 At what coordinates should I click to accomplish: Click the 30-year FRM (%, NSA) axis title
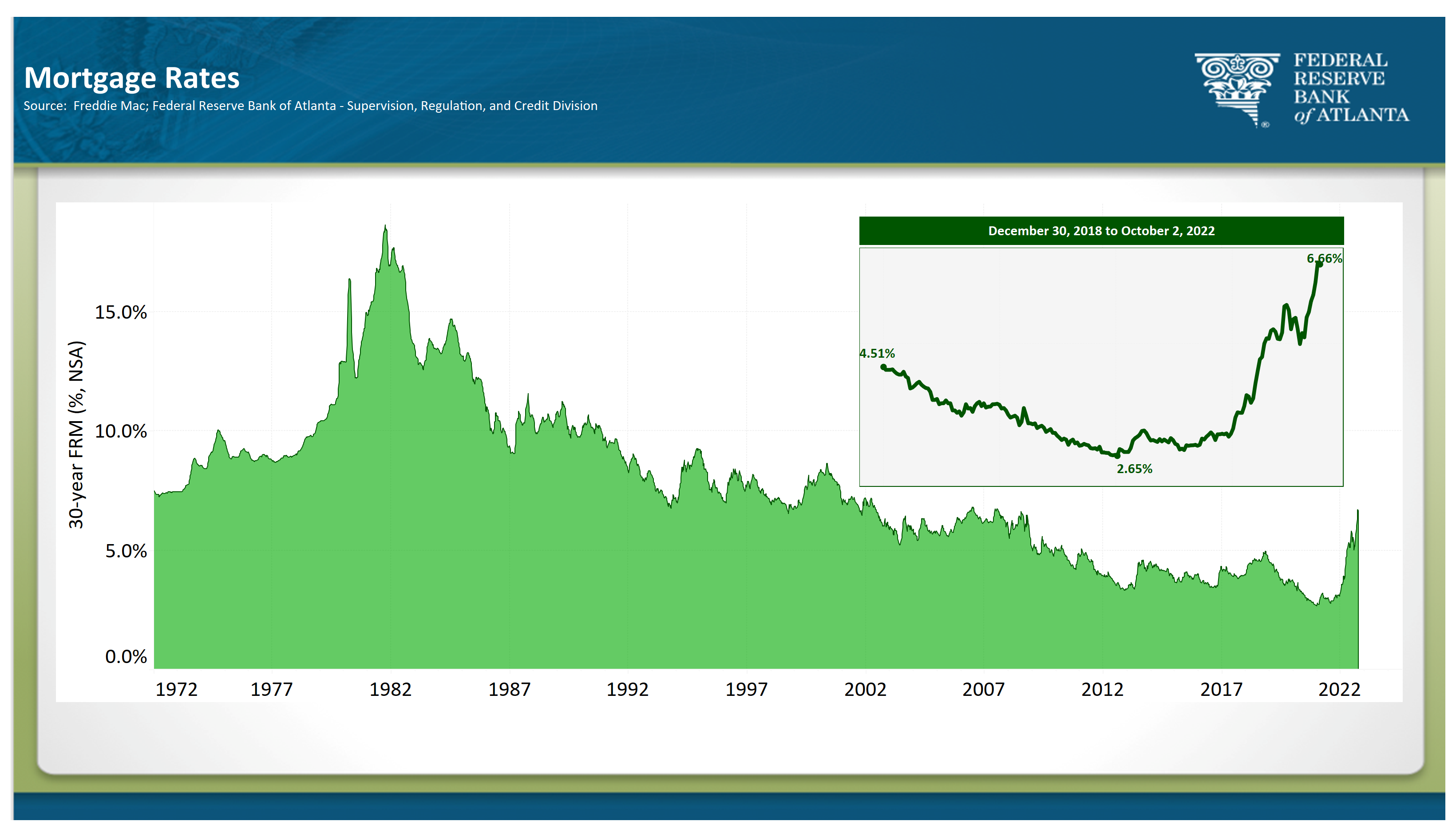click(76, 434)
